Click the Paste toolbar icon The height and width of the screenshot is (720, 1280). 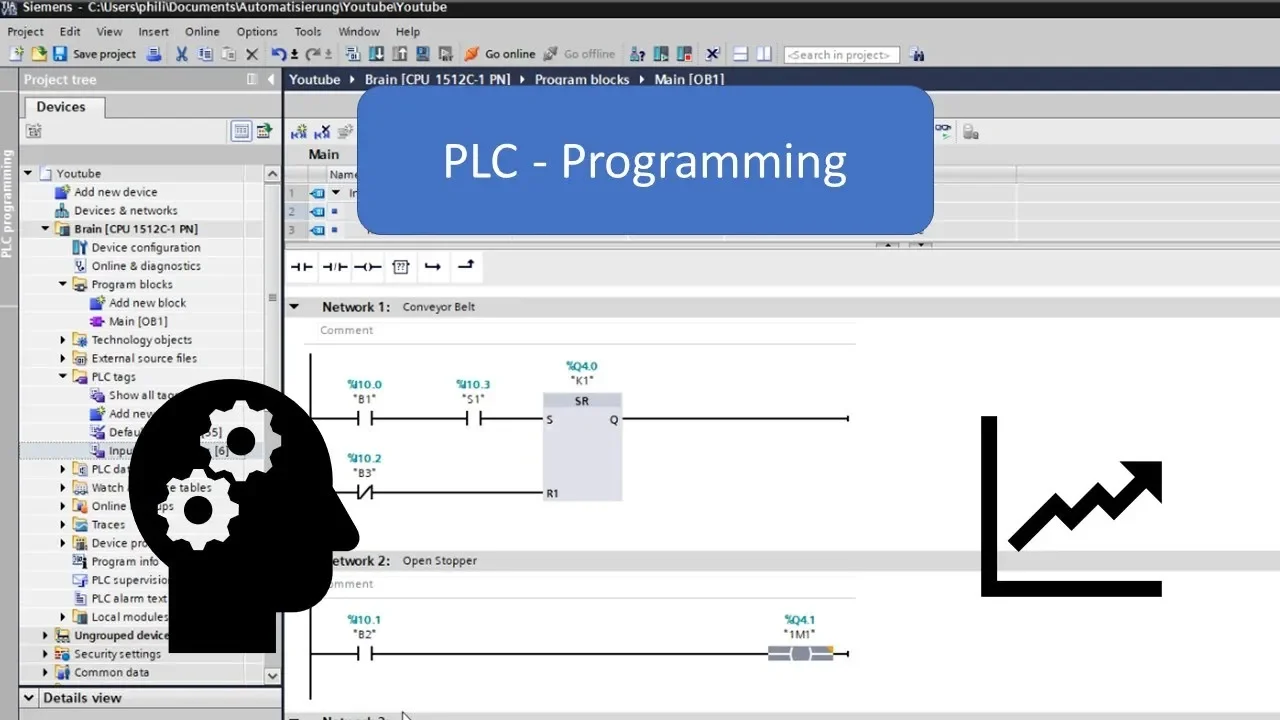pos(229,54)
